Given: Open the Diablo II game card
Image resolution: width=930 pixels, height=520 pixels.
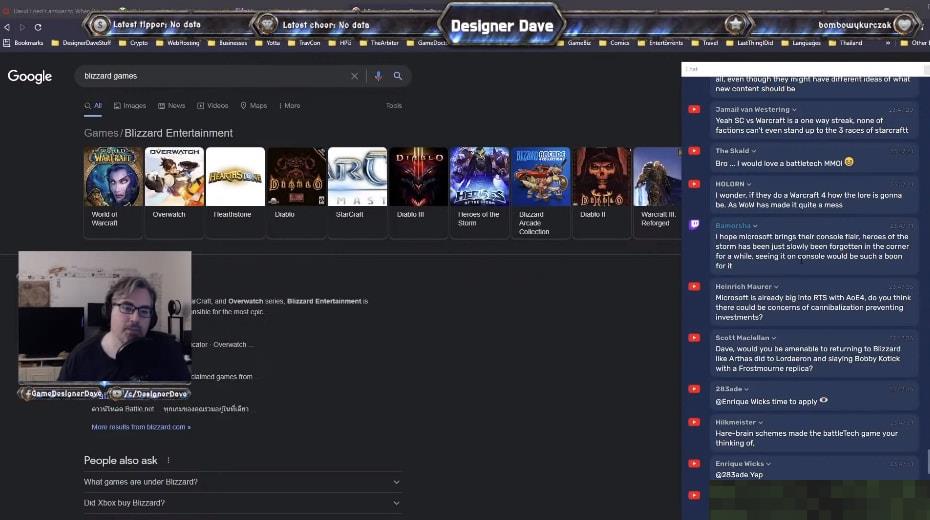Looking at the screenshot, I should [601, 192].
